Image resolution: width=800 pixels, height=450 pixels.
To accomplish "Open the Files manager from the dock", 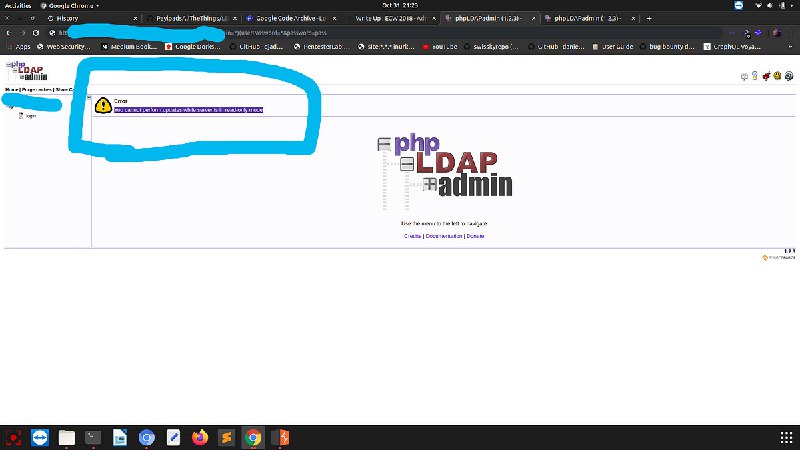I will (x=66, y=437).
